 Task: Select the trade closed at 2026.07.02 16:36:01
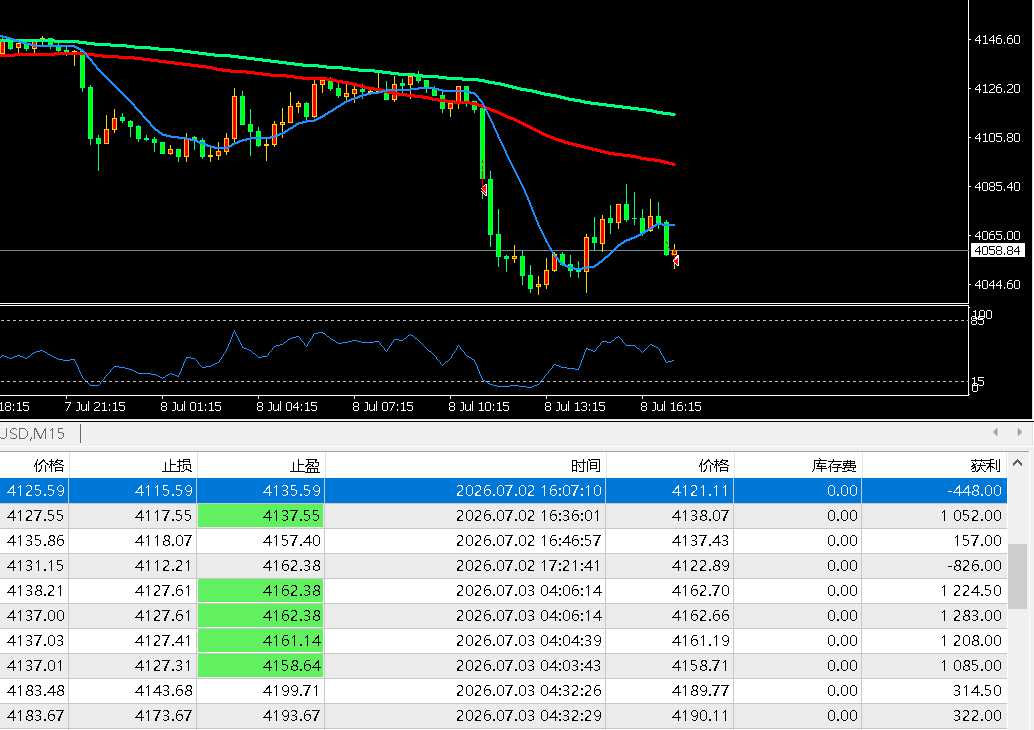pos(504,516)
